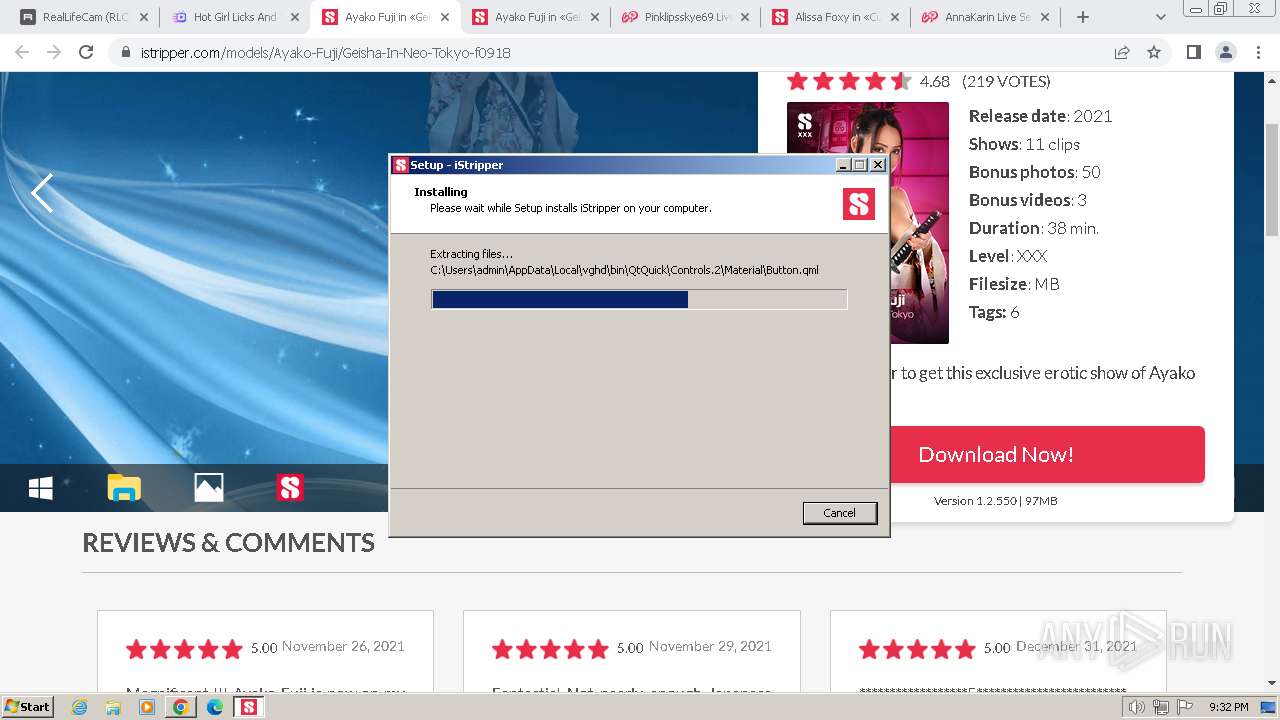Share this page icon

point(1122,52)
